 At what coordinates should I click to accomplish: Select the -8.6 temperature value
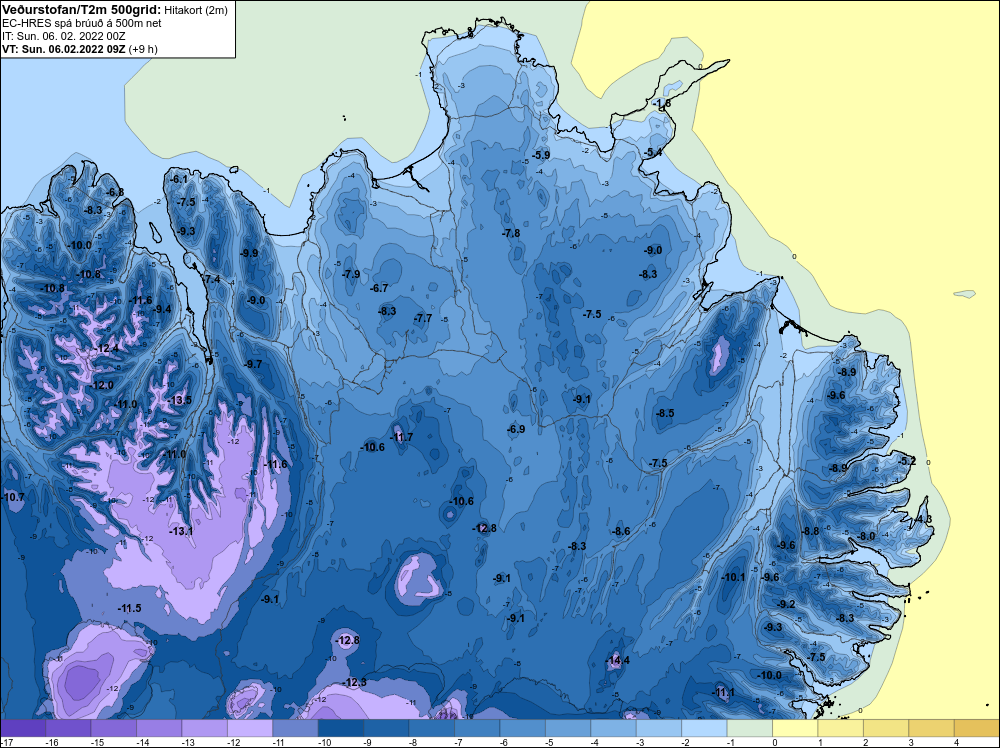(621, 531)
